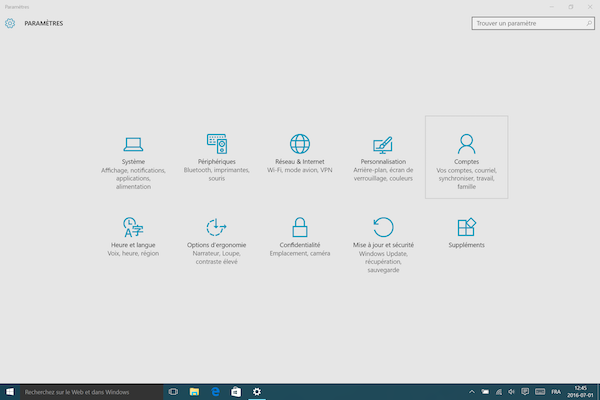Open the Suppléments icon
This screenshot has width=600, height=400.
click(466, 227)
